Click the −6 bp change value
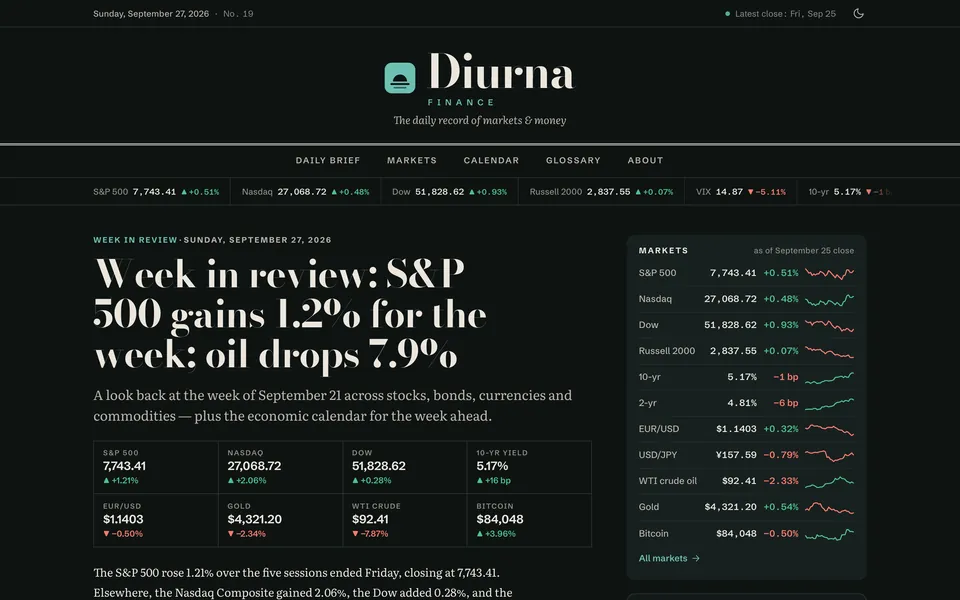The image size is (960, 600). [786, 403]
